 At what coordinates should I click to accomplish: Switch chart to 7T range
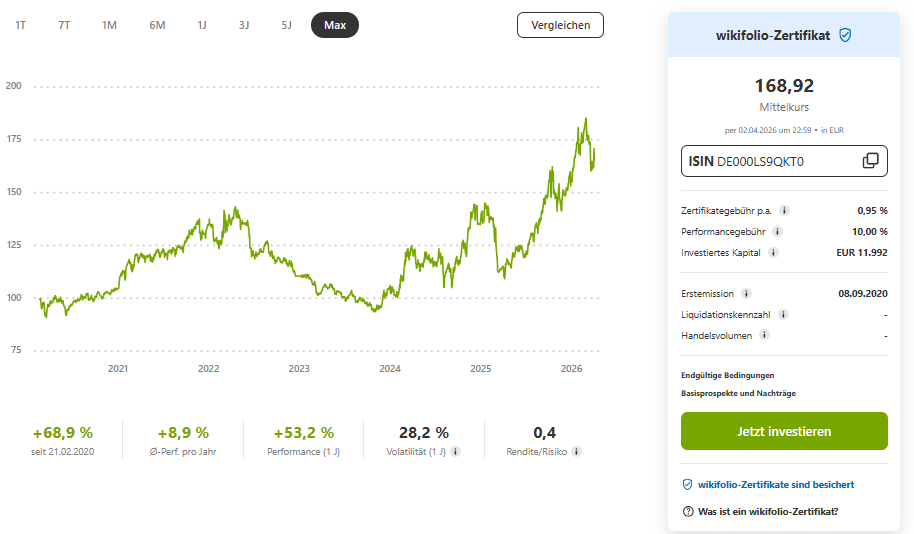tap(64, 25)
